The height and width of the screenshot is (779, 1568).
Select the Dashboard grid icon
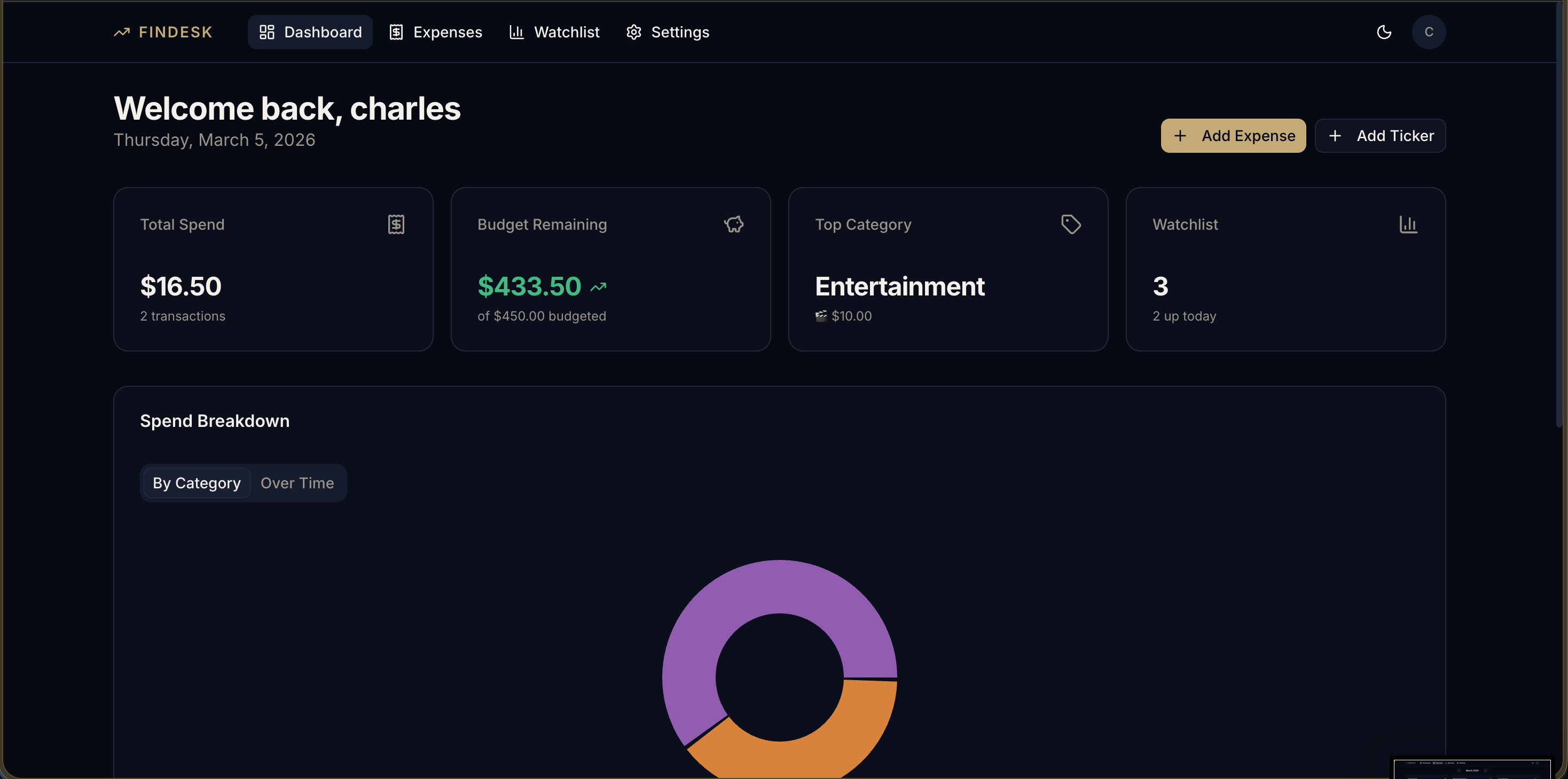coord(266,32)
